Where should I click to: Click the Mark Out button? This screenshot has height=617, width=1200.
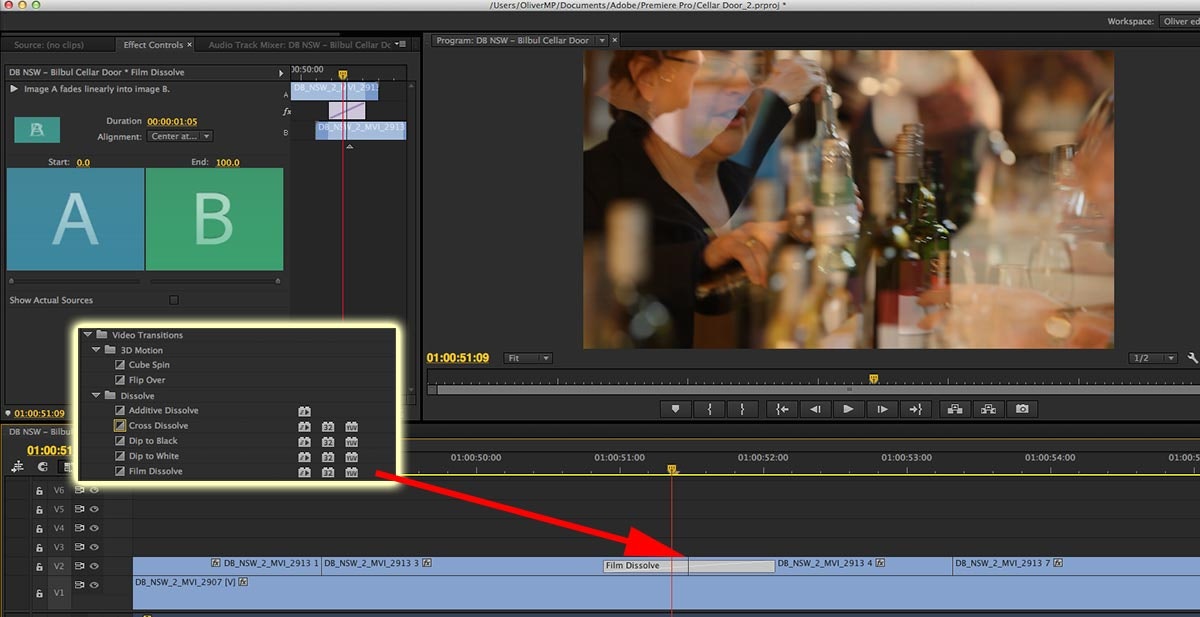[742, 409]
